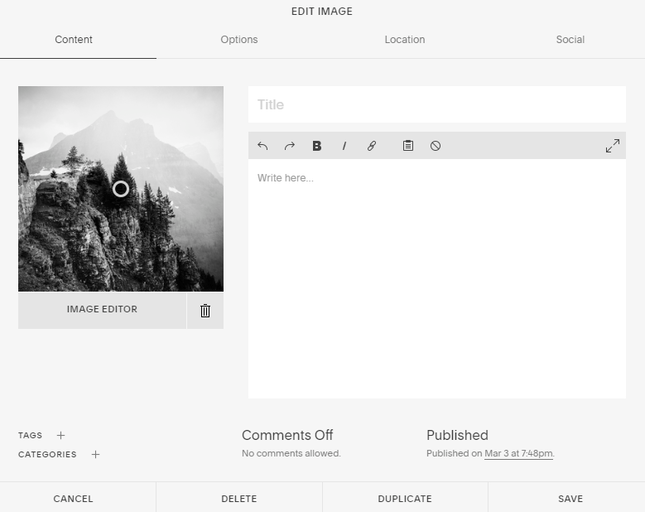
Task: Toggle bold formatting in the text editor
Action: point(317,146)
